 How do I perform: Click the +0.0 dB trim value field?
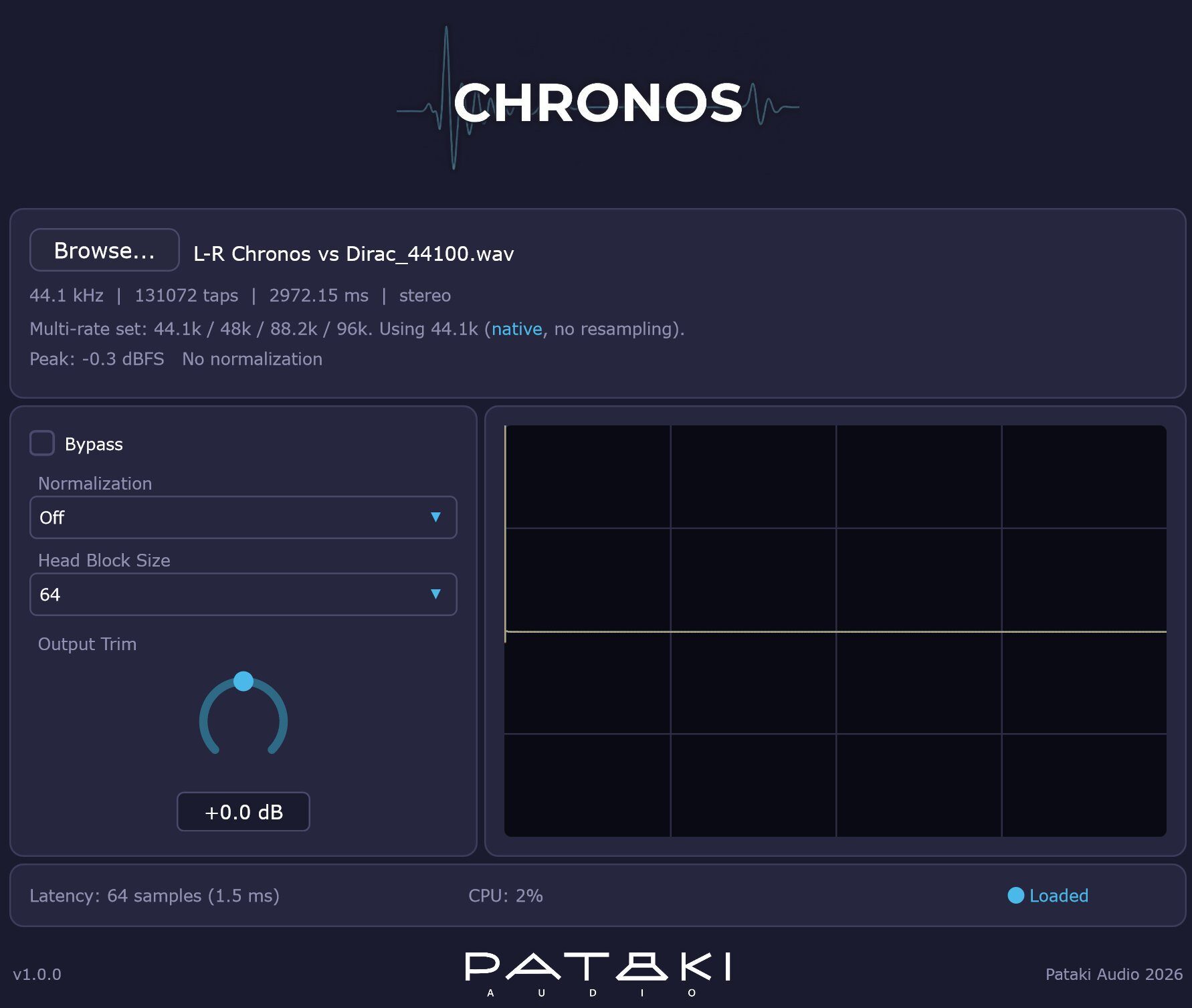click(x=243, y=811)
